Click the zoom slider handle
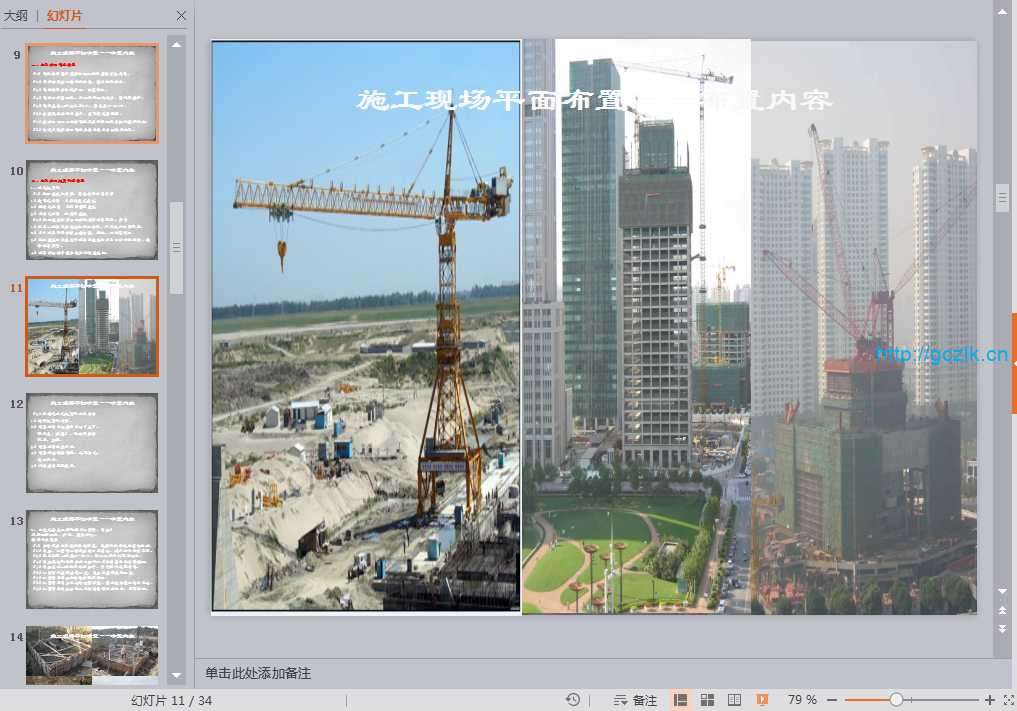The height and width of the screenshot is (711, 1017). 896,700
